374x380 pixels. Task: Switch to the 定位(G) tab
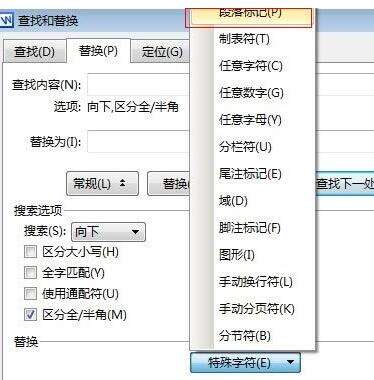pyautogui.click(x=161, y=51)
